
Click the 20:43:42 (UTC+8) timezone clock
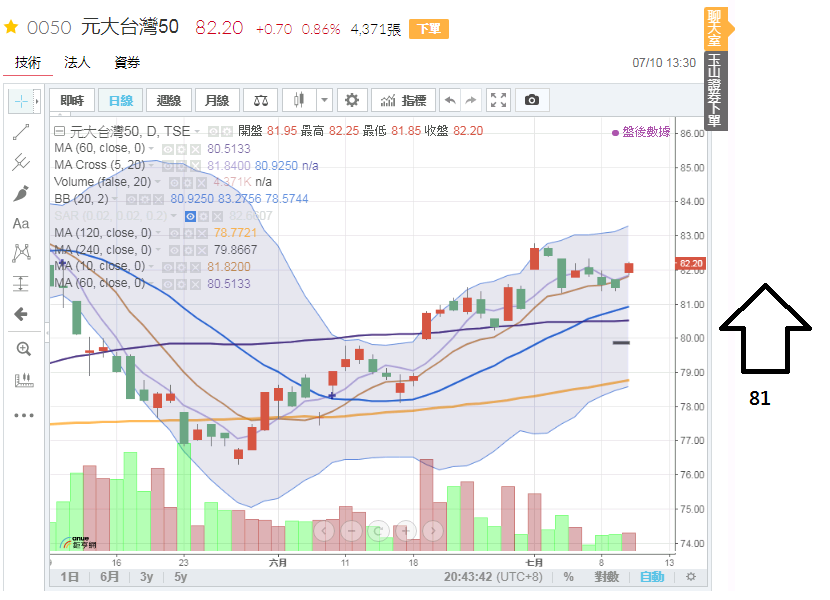pyautogui.click(x=493, y=577)
